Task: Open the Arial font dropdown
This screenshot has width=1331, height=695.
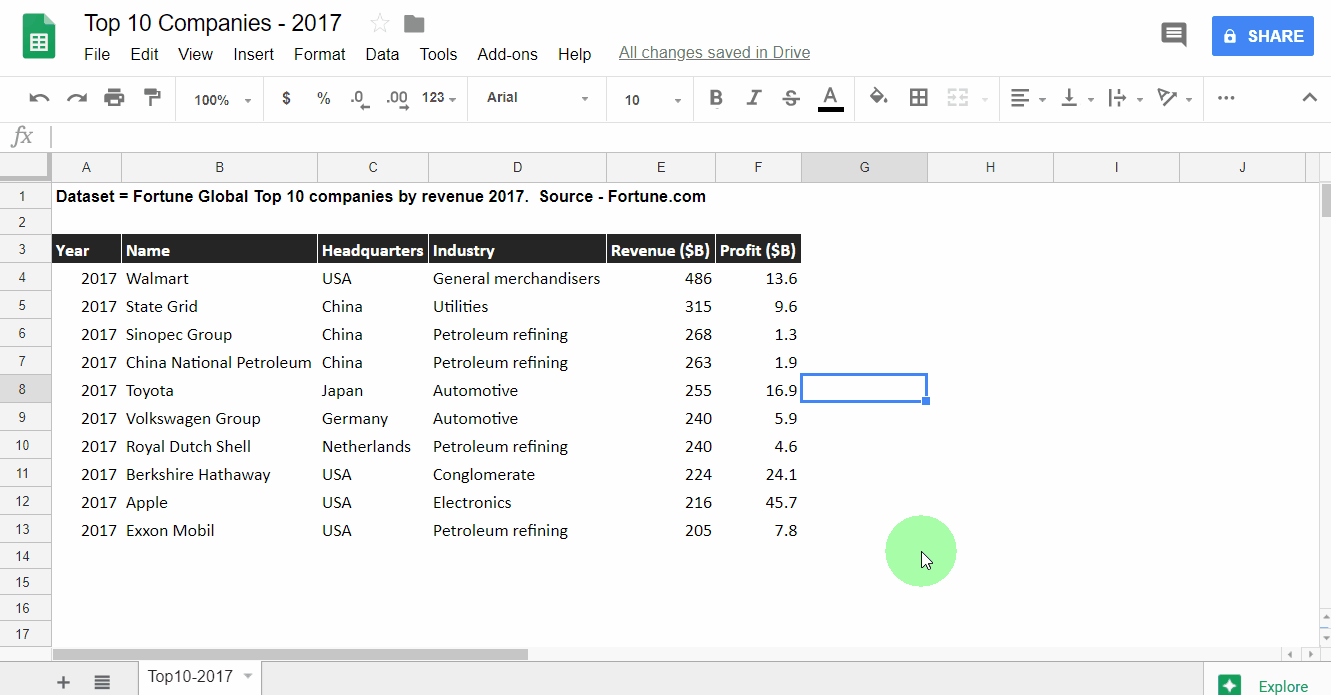Action: coord(538,98)
